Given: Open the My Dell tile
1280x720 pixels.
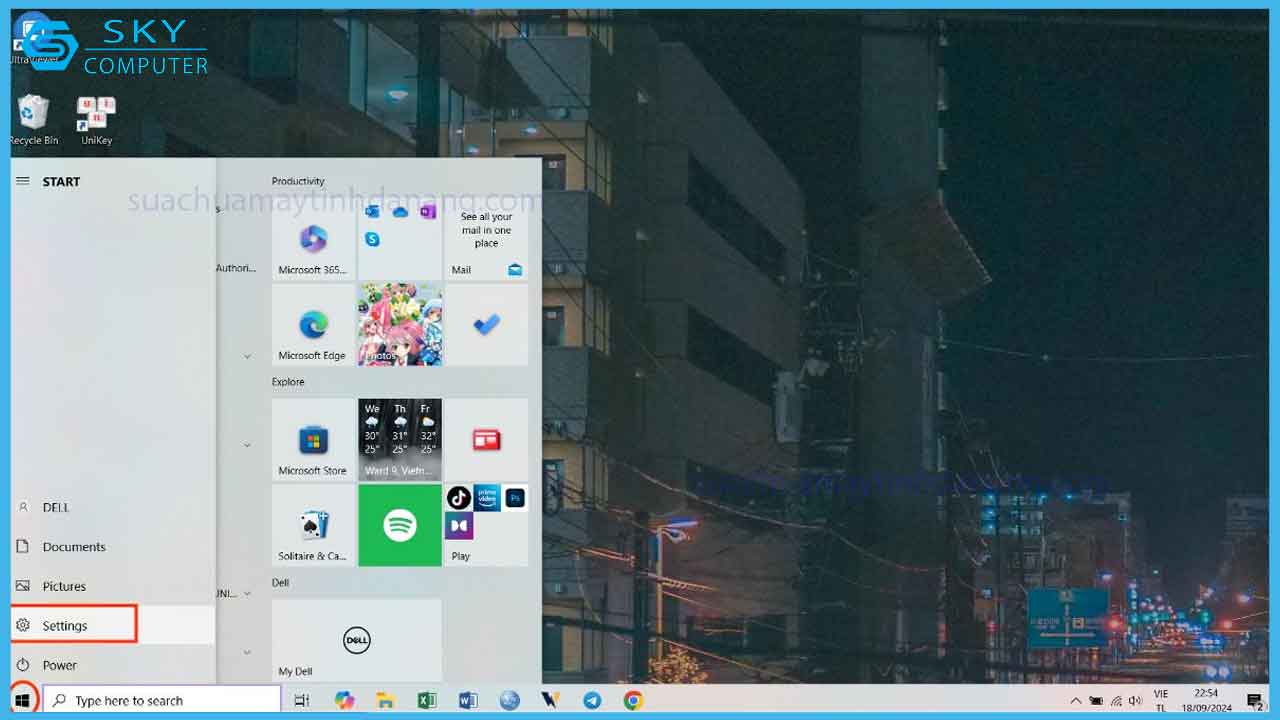Looking at the screenshot, I should click(356, 640).
